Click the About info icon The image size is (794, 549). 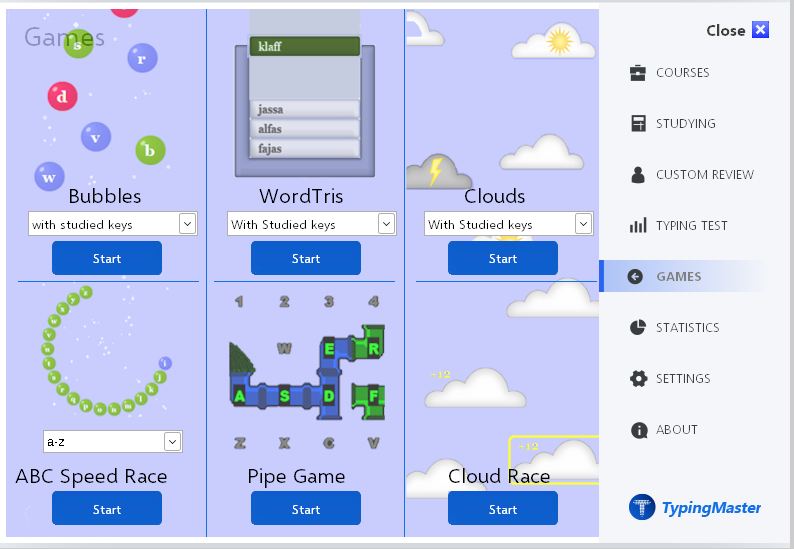pyautogui.click(x=639, y=430)
